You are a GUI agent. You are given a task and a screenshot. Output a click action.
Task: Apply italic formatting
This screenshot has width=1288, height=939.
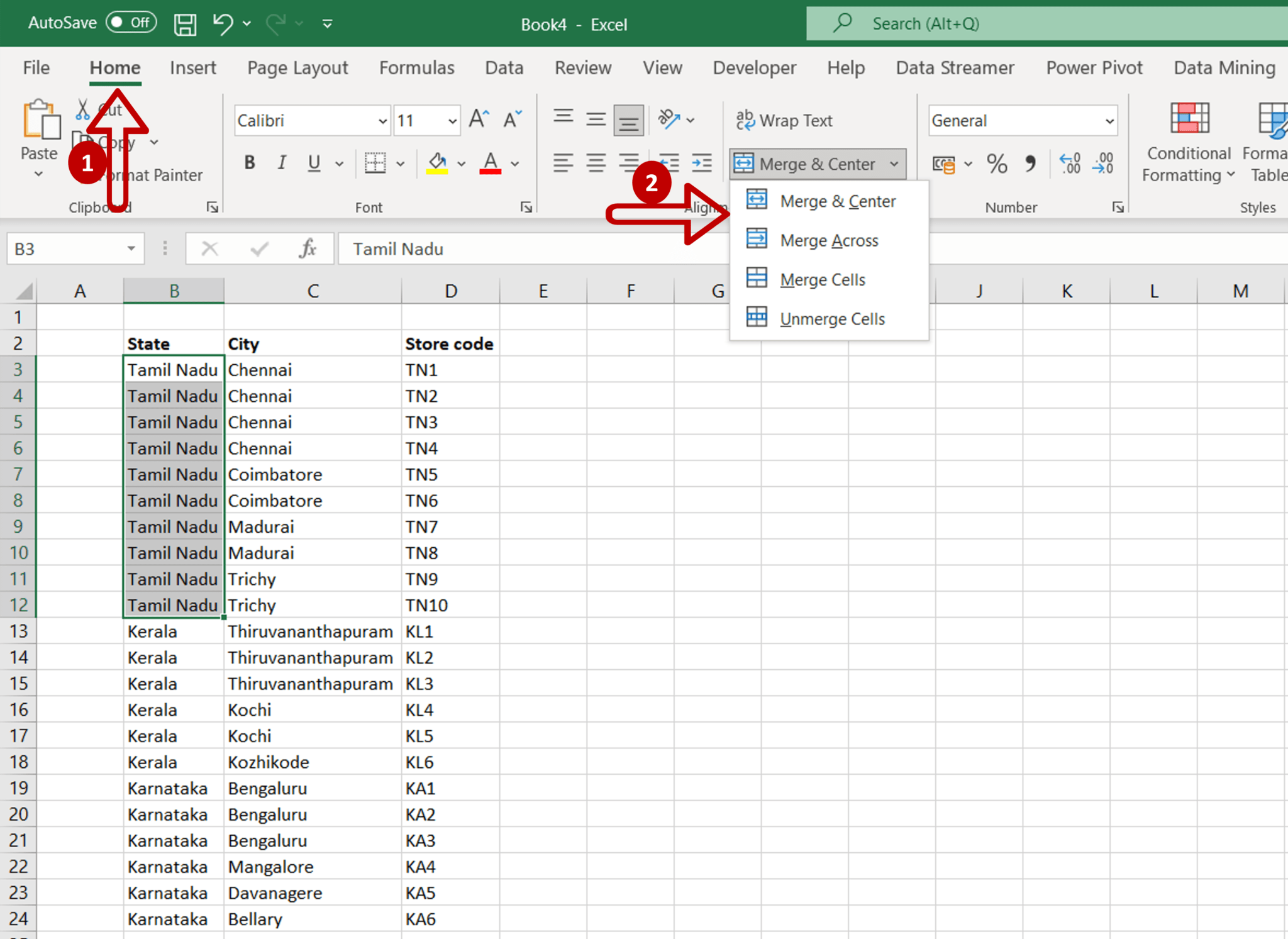[x=281, y=164]
